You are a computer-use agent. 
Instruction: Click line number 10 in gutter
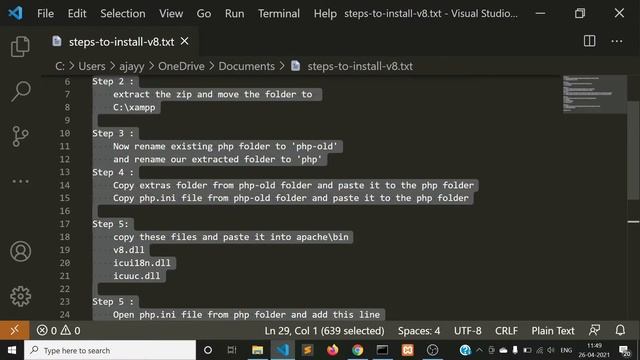[x=64, y=133]
